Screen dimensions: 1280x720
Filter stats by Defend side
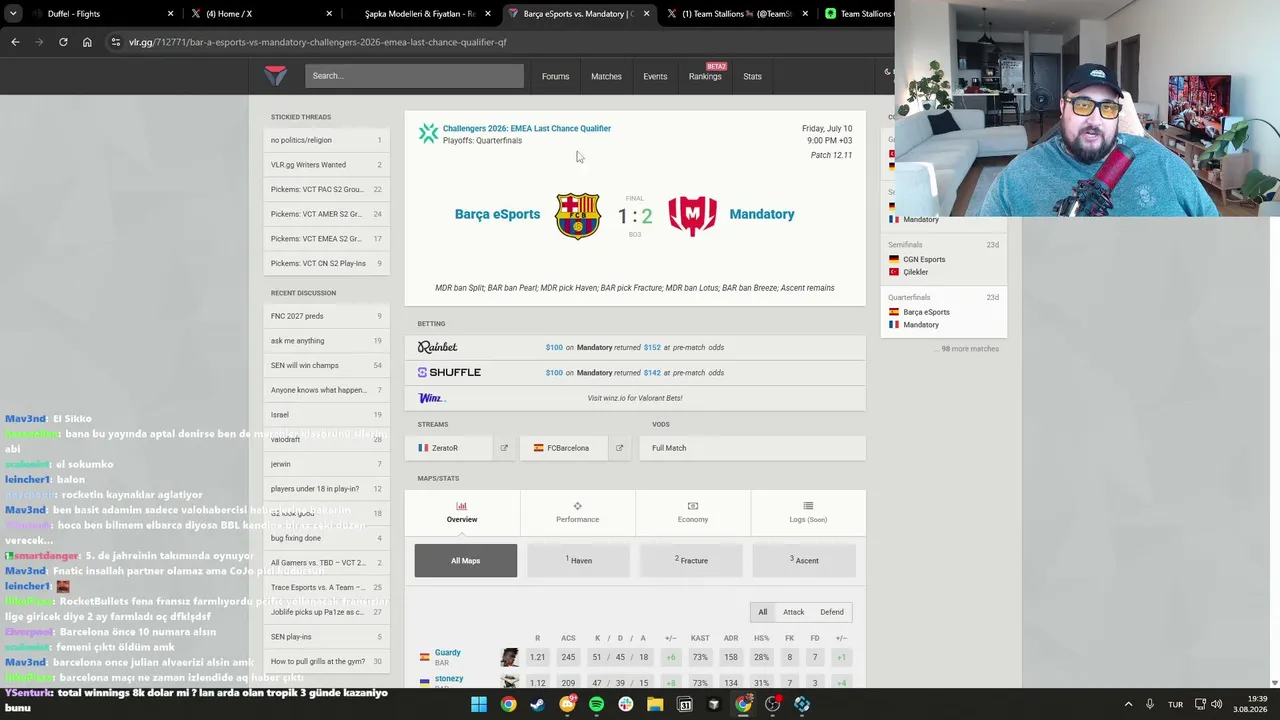832,612
